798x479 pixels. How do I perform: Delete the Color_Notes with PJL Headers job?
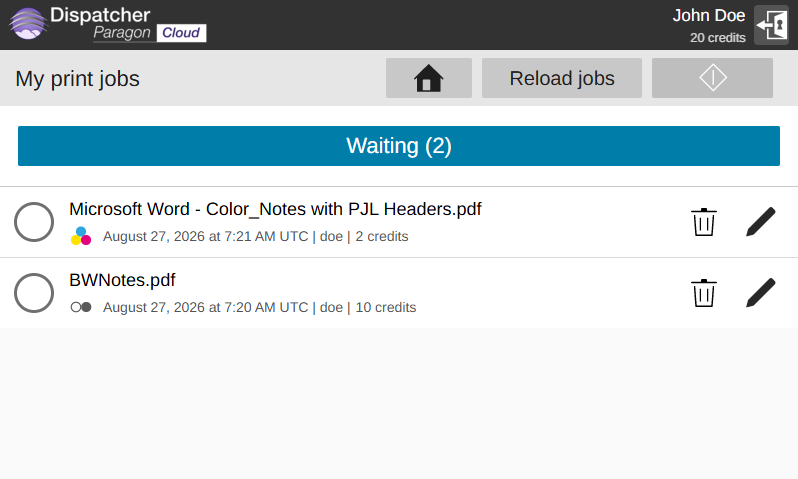[x=704, y=222]
